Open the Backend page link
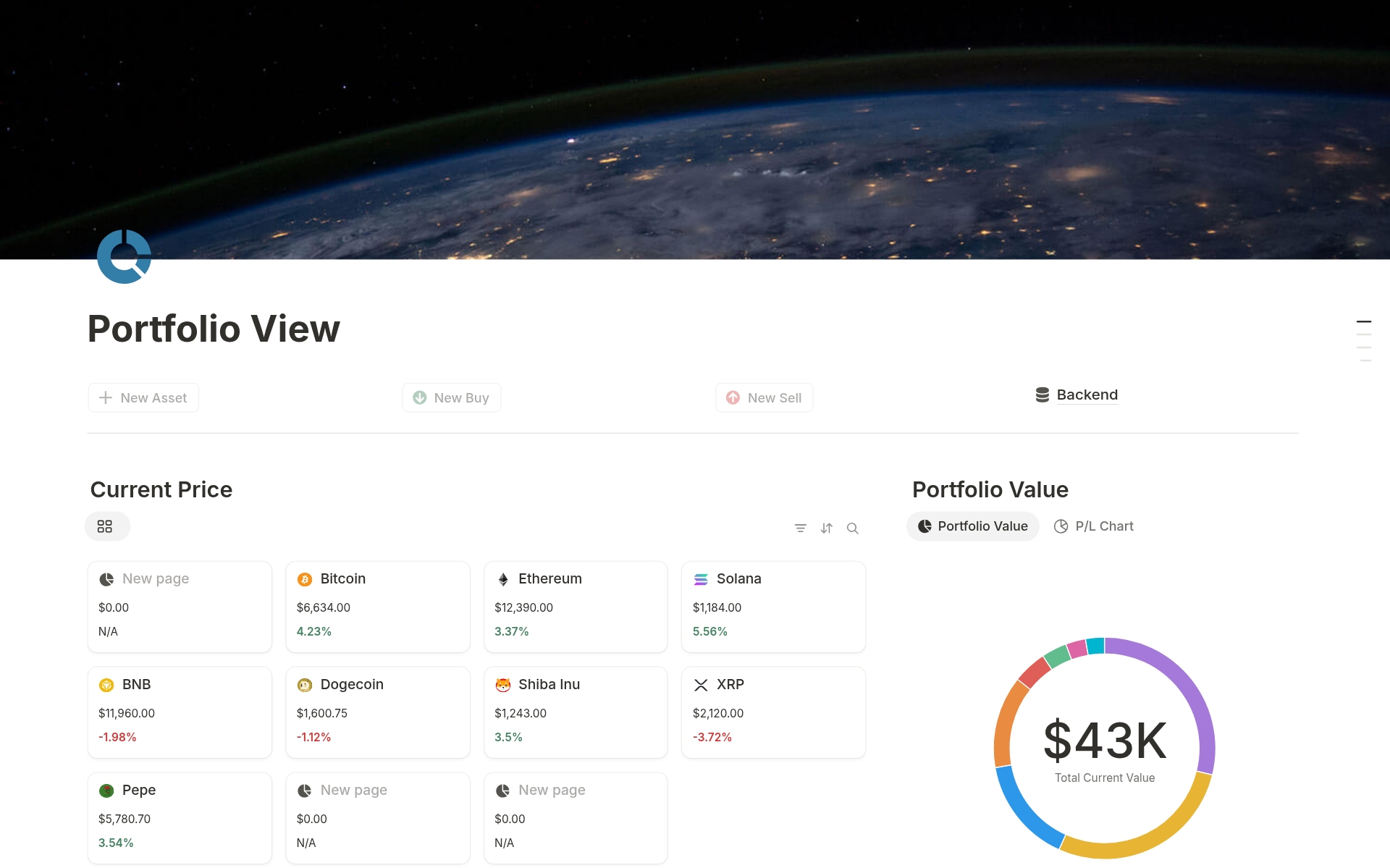The image size is (1390, 868). tap(1077, 395)
